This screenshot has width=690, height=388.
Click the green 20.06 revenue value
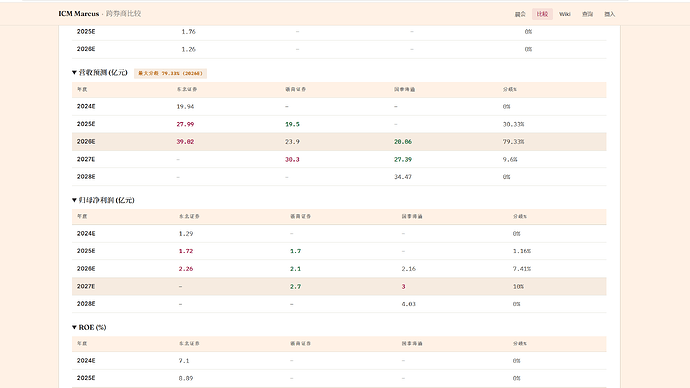tap(403, 142)
